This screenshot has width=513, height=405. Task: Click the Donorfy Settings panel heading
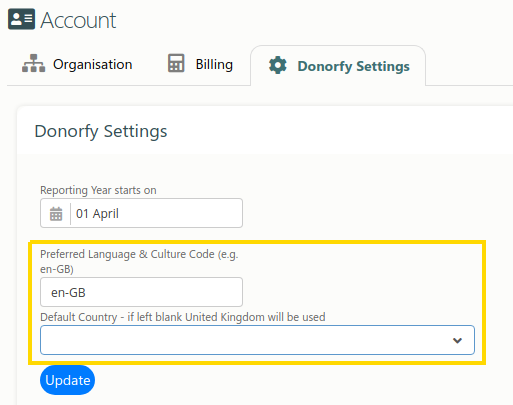click(x=101, y=131)
